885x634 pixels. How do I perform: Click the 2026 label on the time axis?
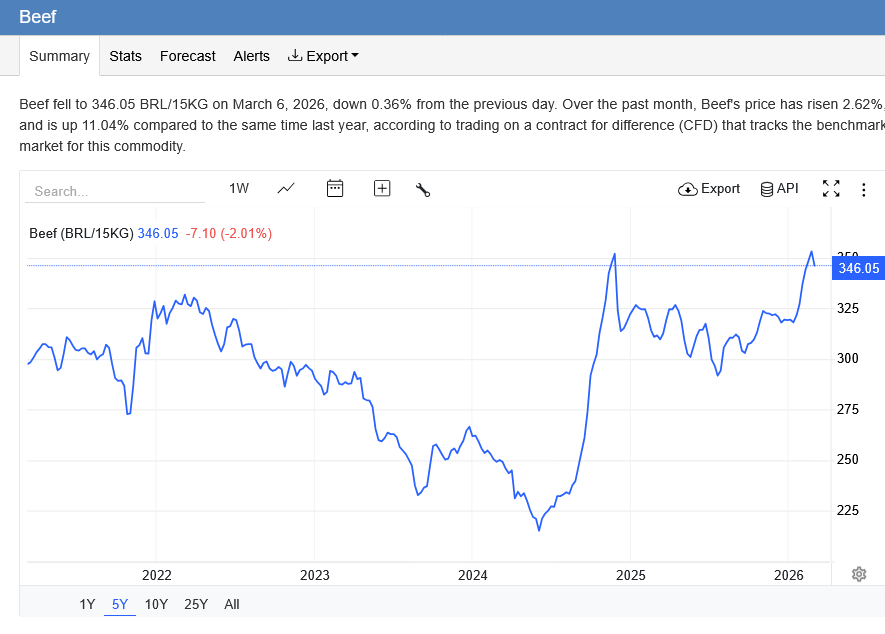[788, 575]
